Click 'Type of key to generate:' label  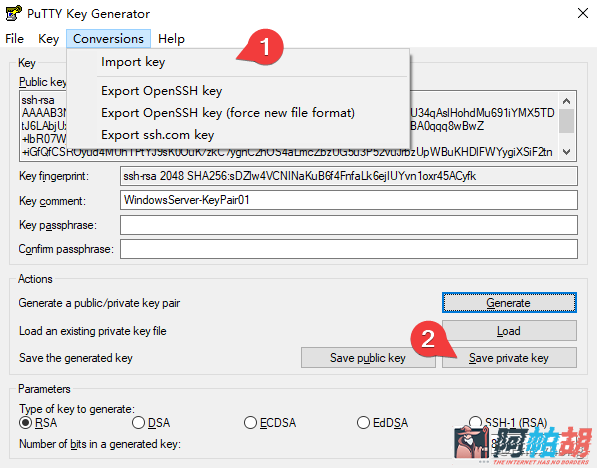tap(77, 409)
